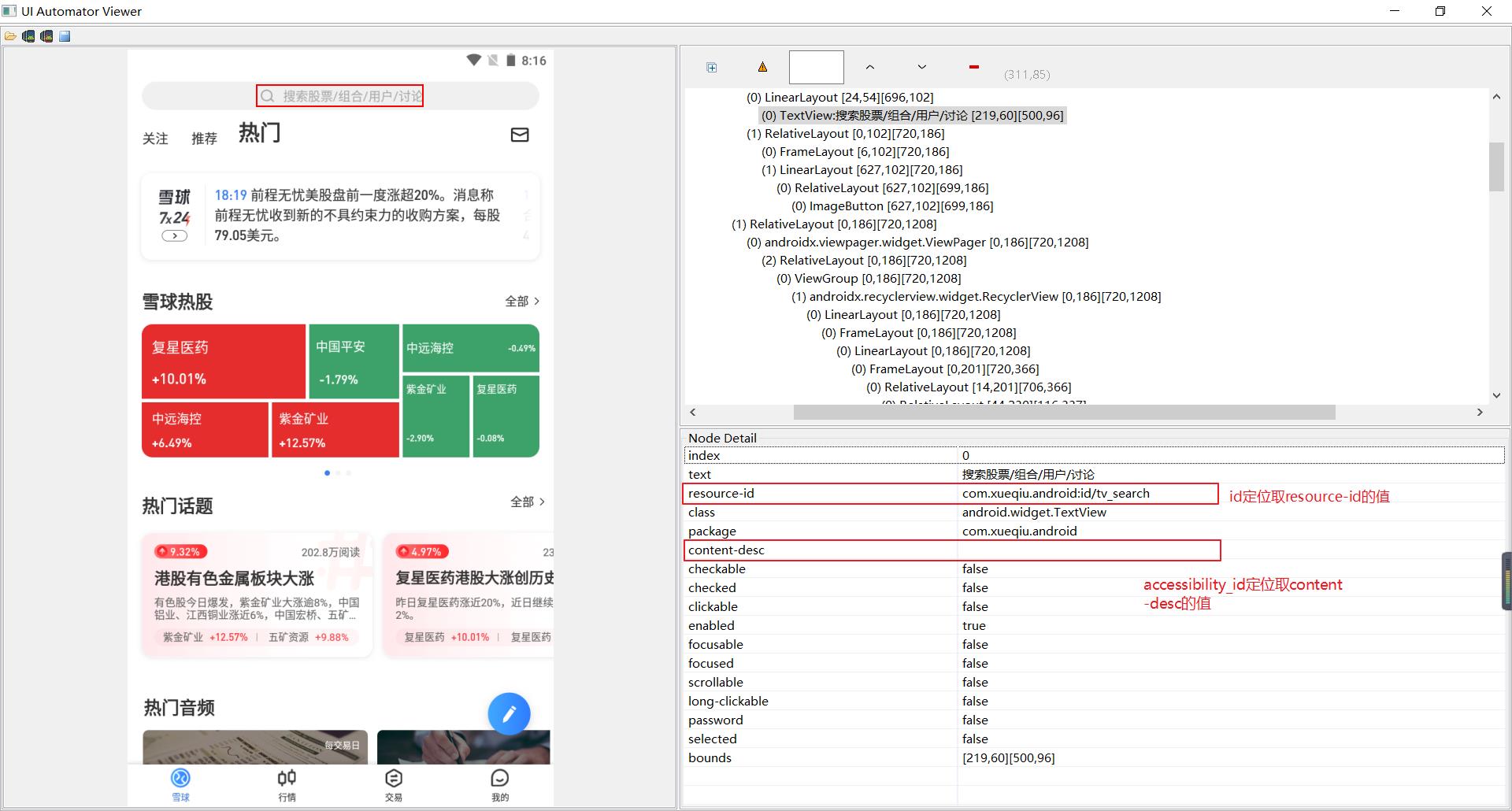1512x811 pixels.
Task: Click the tree horizontal scrollbar right arrow
Action: pyautogui.click(x=1480, y=412)
